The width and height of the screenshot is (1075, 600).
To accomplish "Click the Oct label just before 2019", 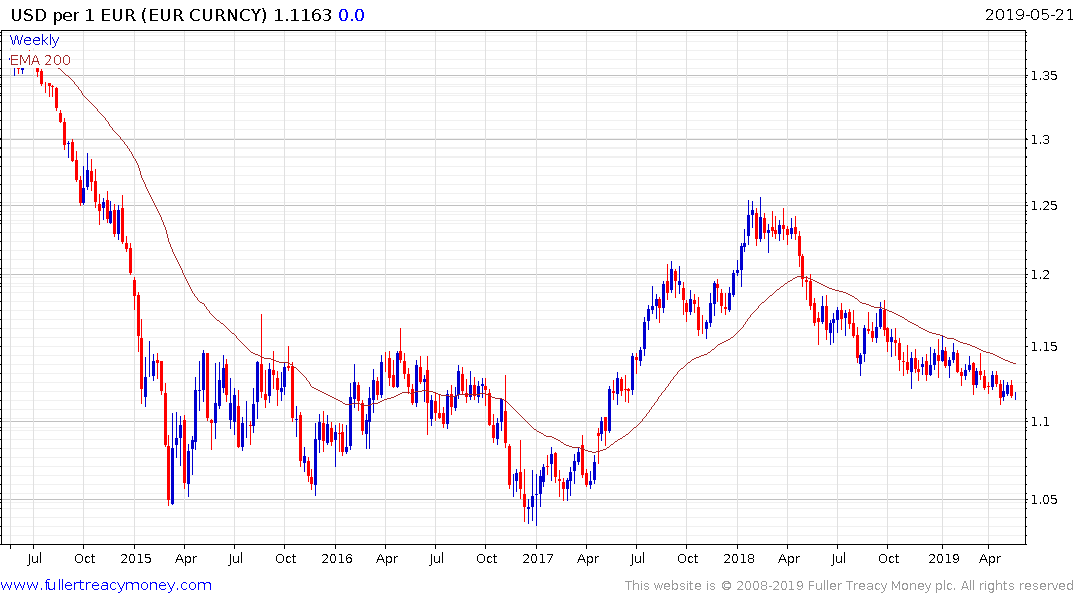I will click(889, 558).
